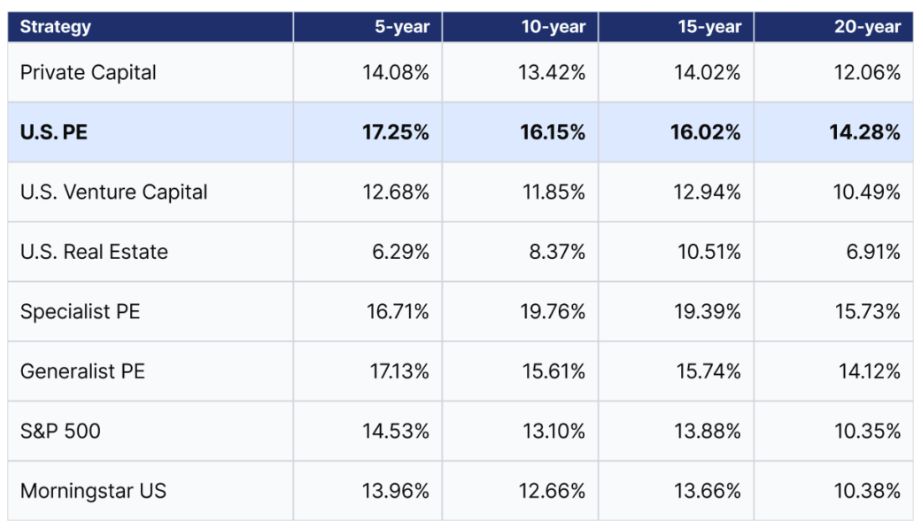The height and width of the screenshot is (528, 923).
Task: Click the Generalist PE row label
Action: click(x=82, y=371)
